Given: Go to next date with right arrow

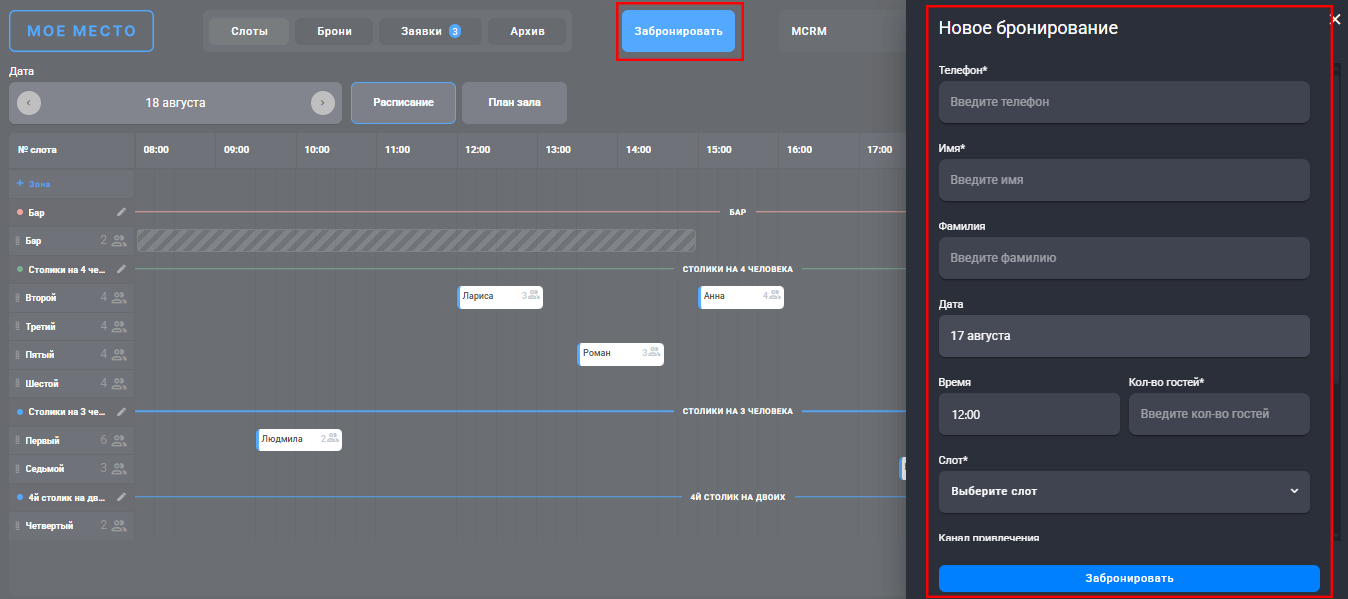Looking at the screenshot, I should pos(322,103).
